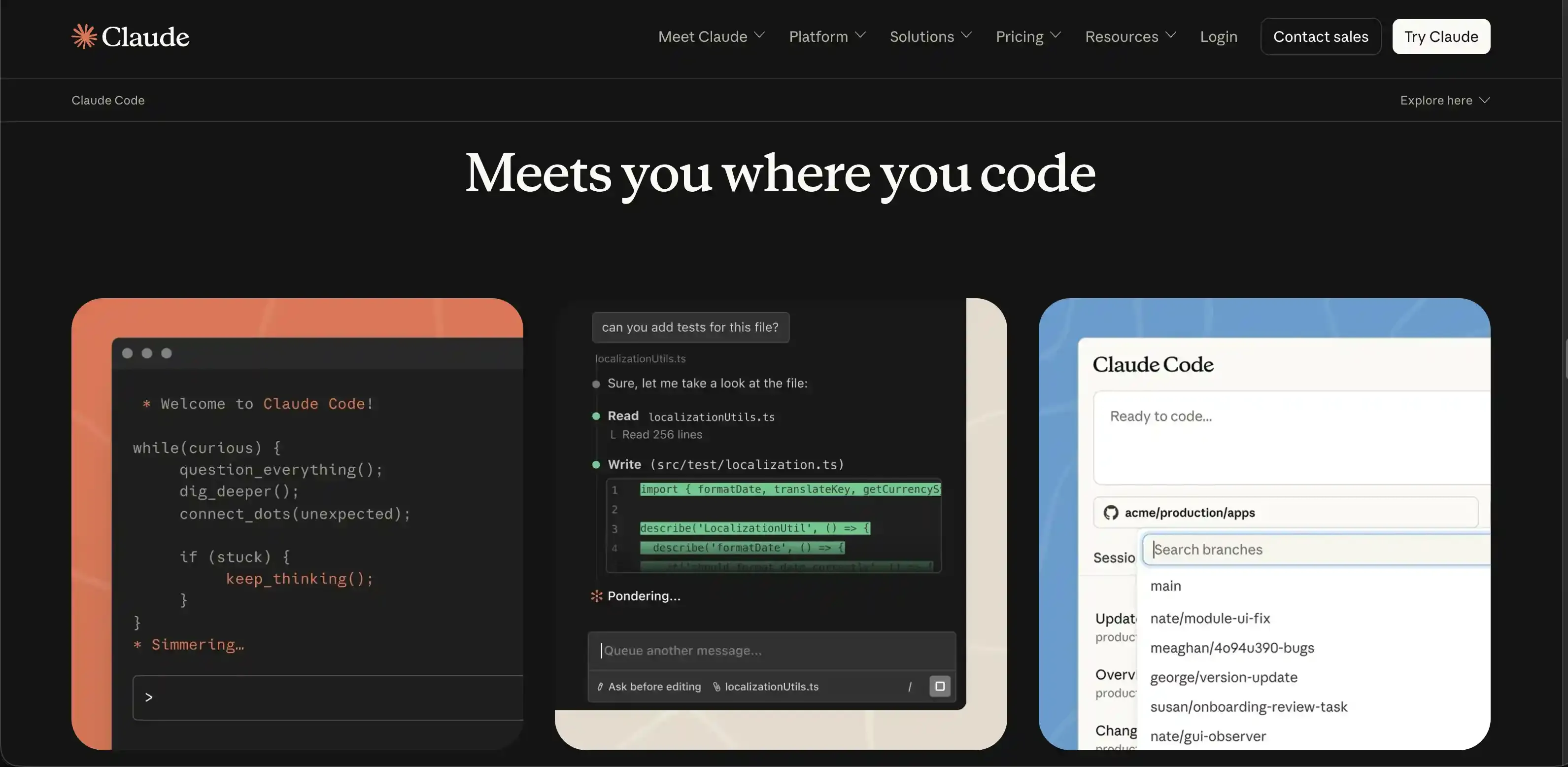1568x767 pixels.
Task: Click the green dot beside Write step
Action: point(596,465)
